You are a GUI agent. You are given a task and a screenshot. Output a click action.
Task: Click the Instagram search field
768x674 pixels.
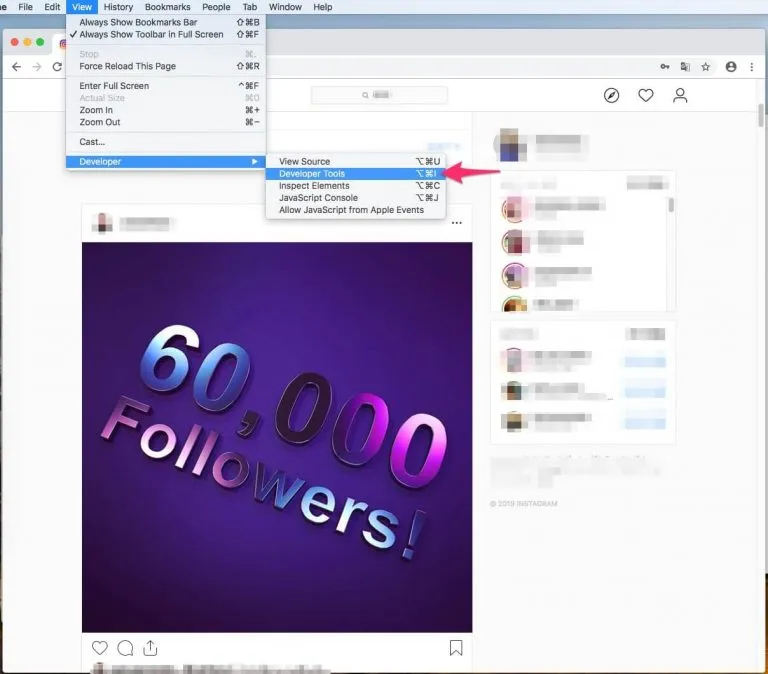coord(379,95)
